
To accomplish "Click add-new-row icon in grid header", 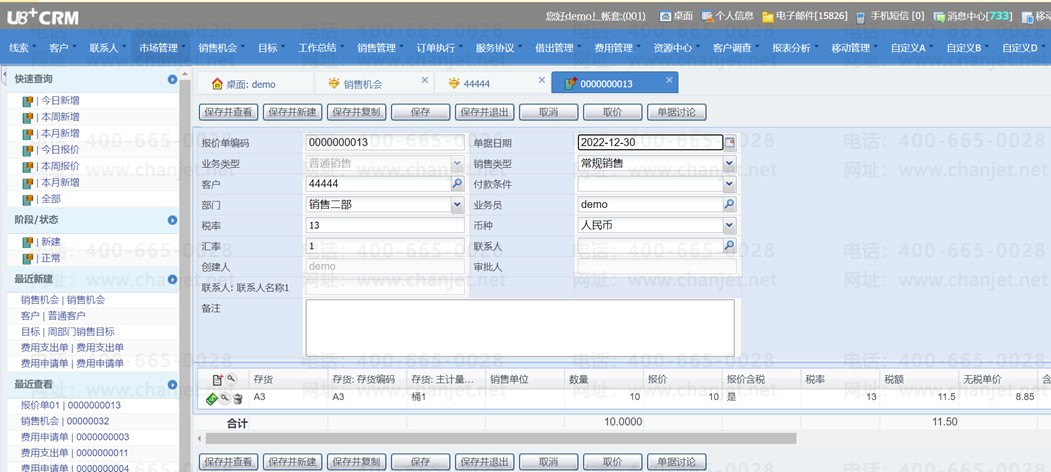I will pyautogui.click(x=217, y=379).
